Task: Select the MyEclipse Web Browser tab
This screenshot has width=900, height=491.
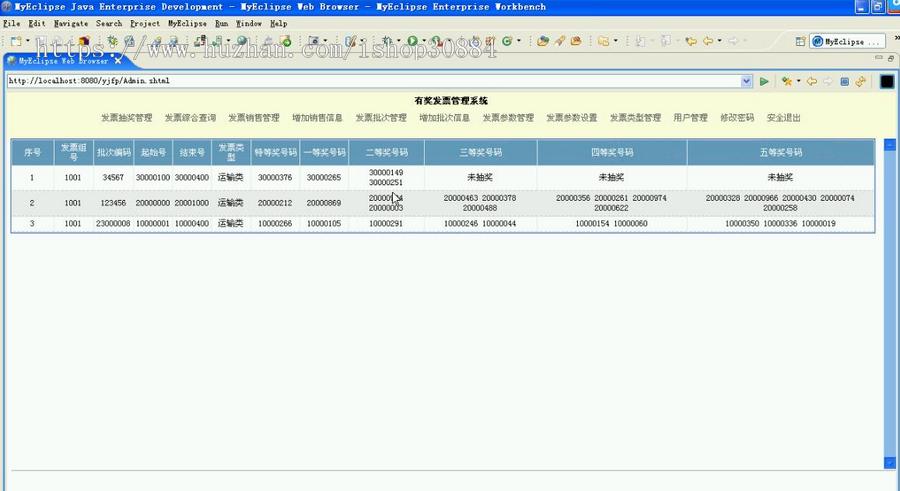Action: 63,60
